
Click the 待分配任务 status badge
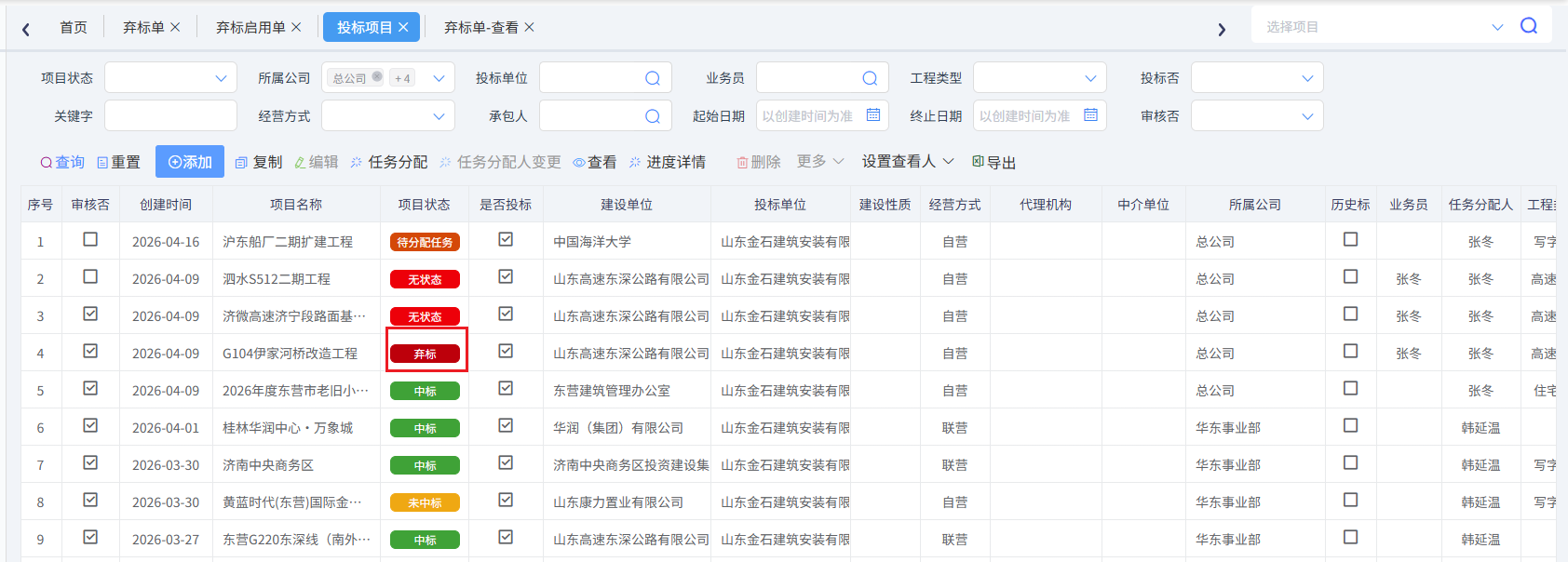click(x=425, y=242)
